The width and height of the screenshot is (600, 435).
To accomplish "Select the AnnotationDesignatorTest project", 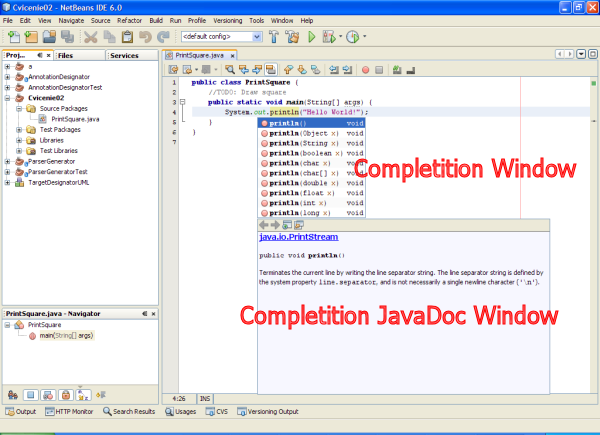I will (x=65, y=88).
